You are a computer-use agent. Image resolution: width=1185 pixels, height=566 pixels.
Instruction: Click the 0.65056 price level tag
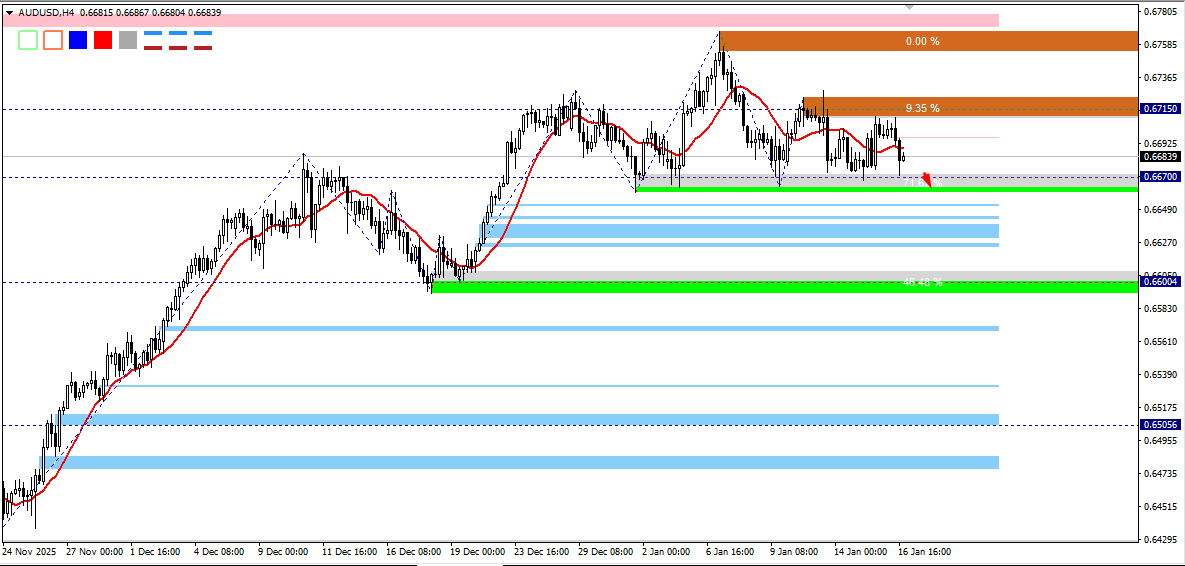1161,425
